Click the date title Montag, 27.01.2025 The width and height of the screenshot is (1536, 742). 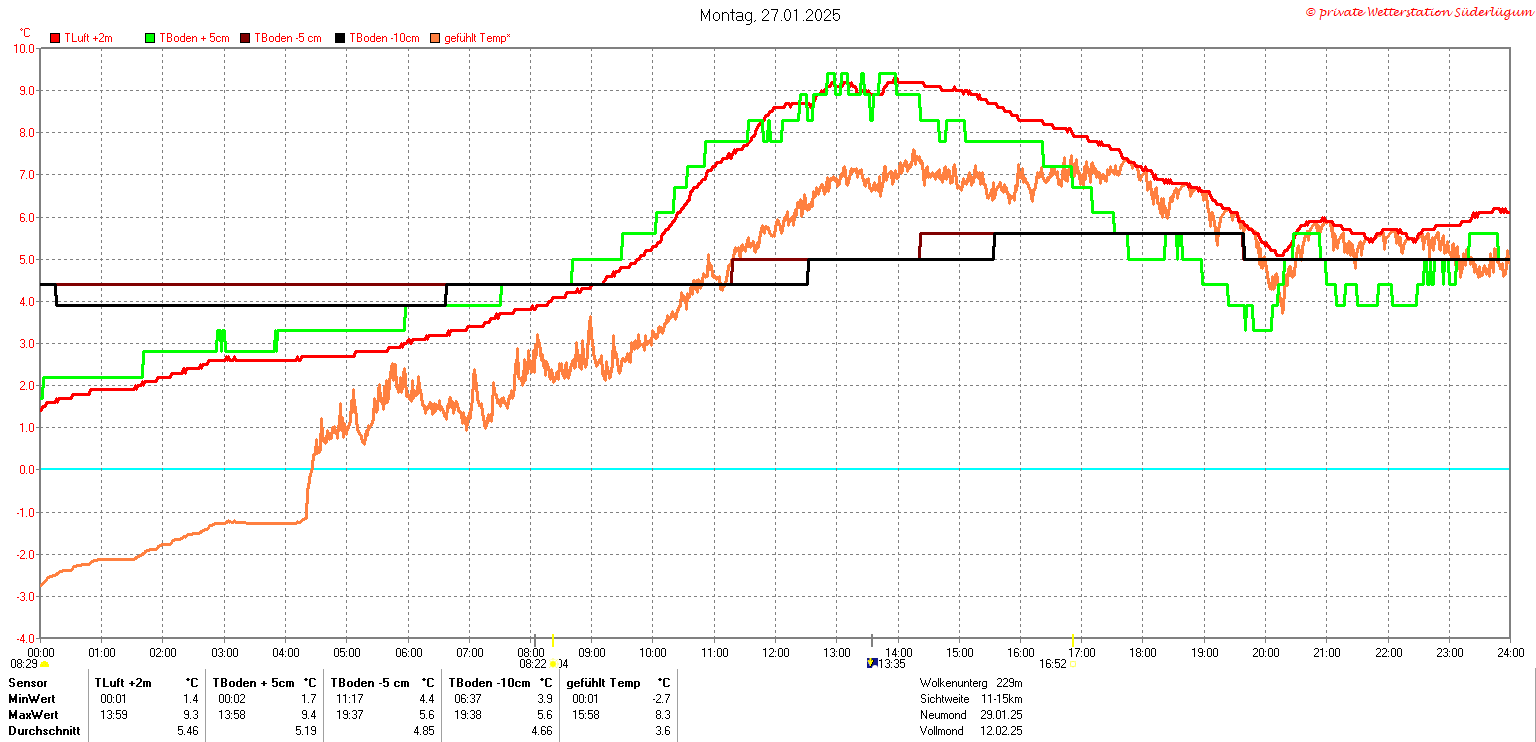point(770,15)
